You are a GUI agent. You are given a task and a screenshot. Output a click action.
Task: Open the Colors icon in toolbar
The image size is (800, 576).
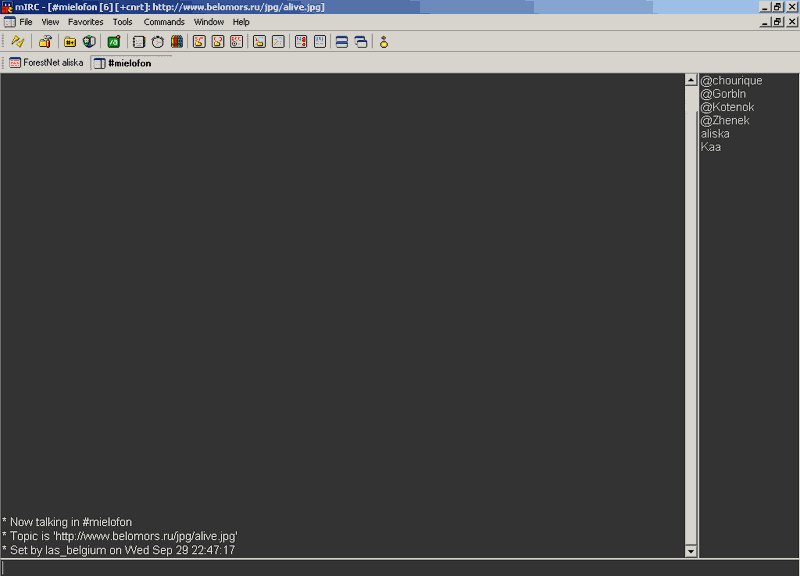(177, 42)
